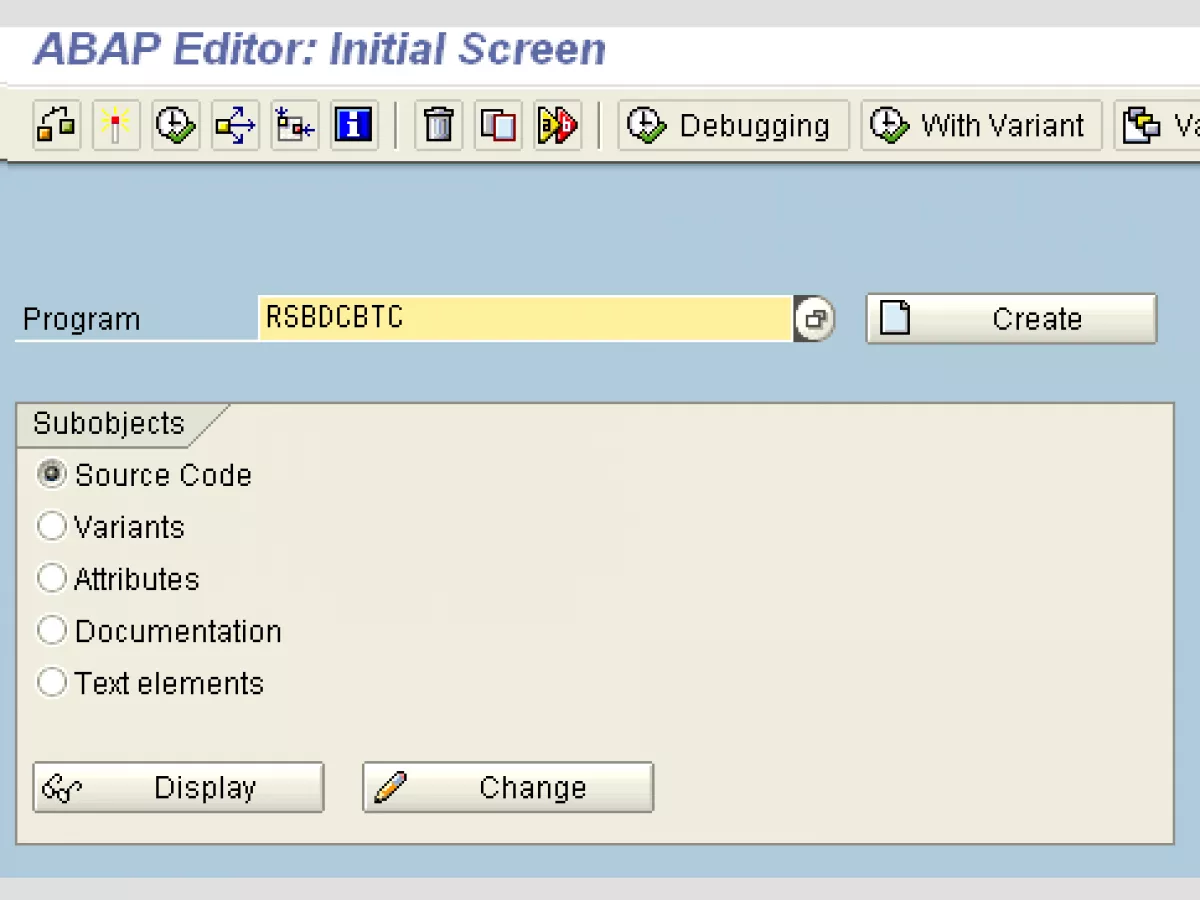Open the partially visible Variants button
This screenshot has width=1200, height=900.
tap(1157, 125)
